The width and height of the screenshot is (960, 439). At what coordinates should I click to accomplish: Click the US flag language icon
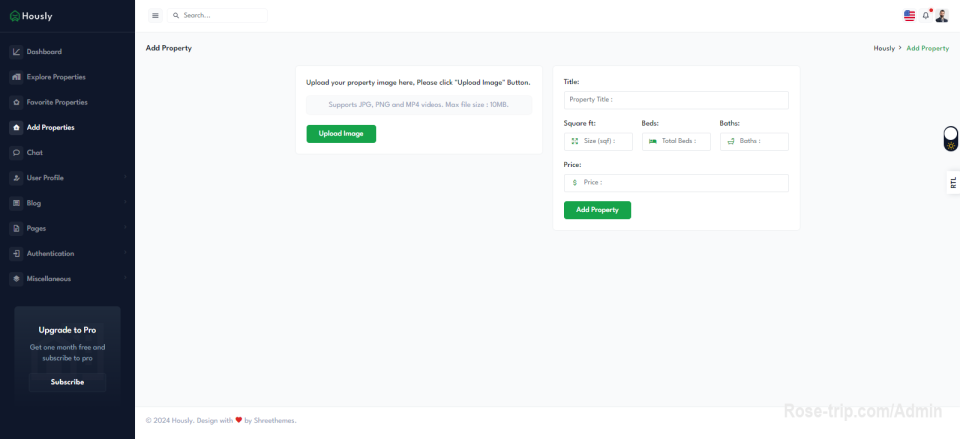click(909, 16)
